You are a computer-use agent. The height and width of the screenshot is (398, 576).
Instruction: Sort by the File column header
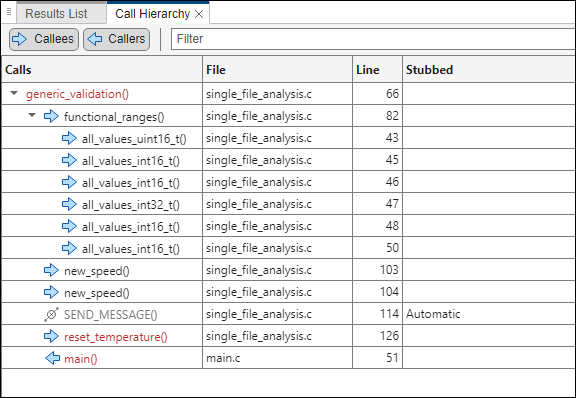277,69
